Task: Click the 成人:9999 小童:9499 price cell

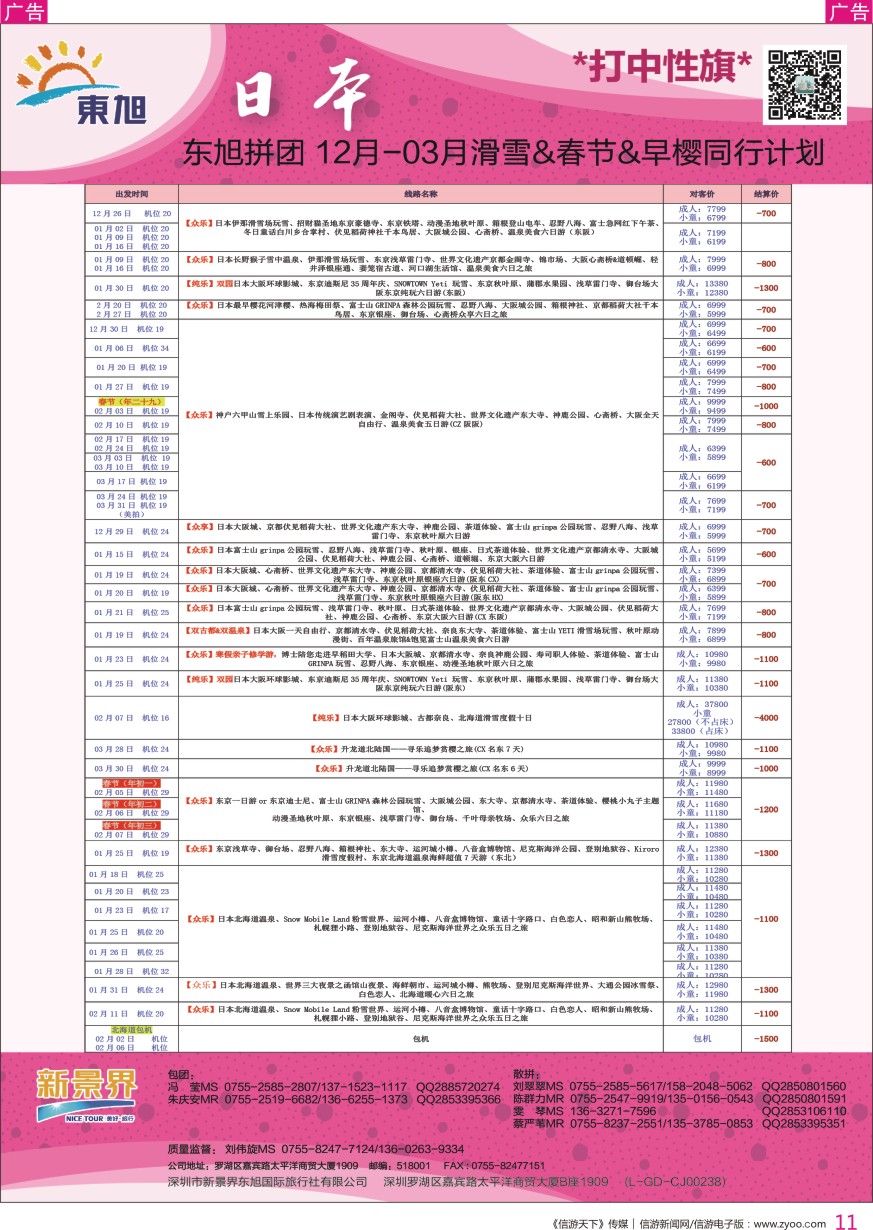Action: [x=702, y=406]
